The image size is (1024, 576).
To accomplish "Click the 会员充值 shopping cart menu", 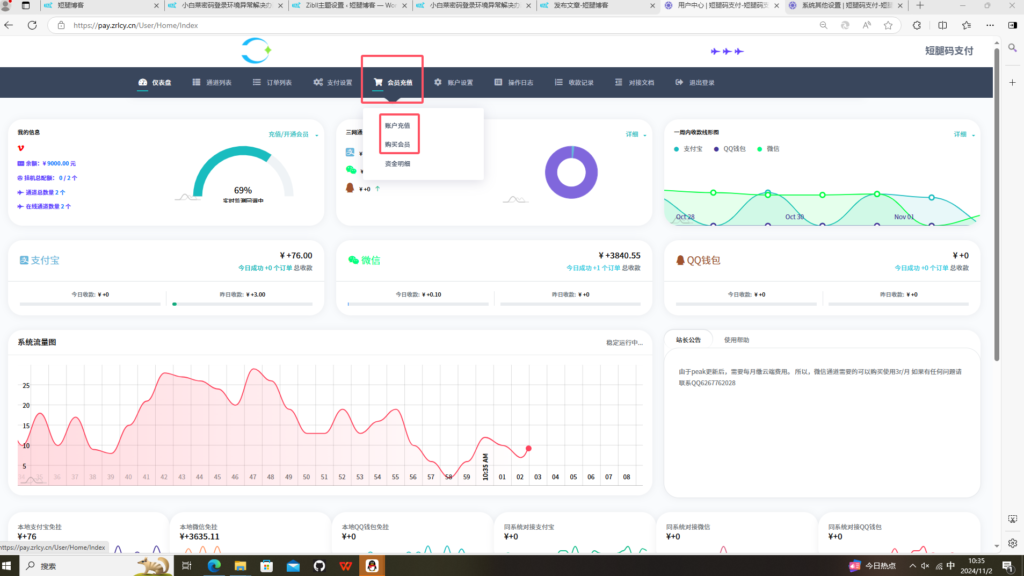I will [x=392, y=82].
